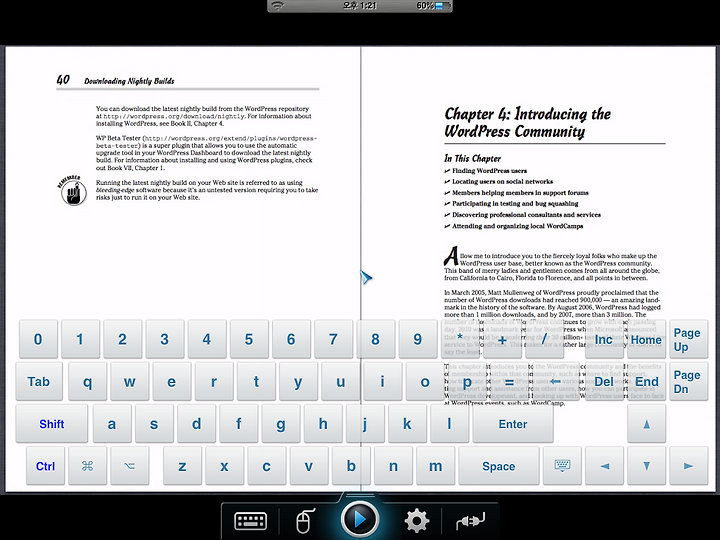Tap the Wi-Fi status icon

[x=278, y=6]
